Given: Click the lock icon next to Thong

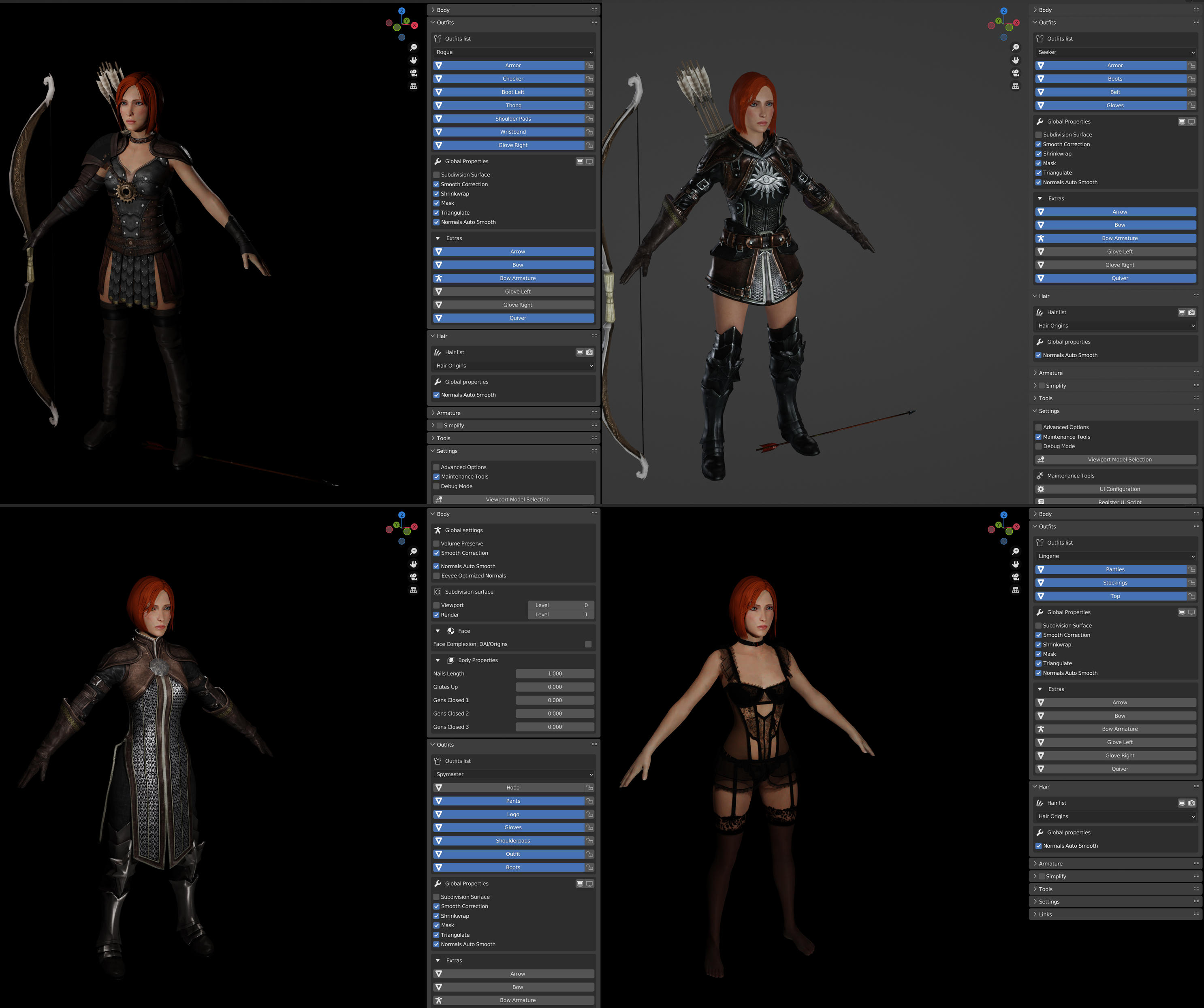Looking at the screenshot, I should tap(589, 105).
